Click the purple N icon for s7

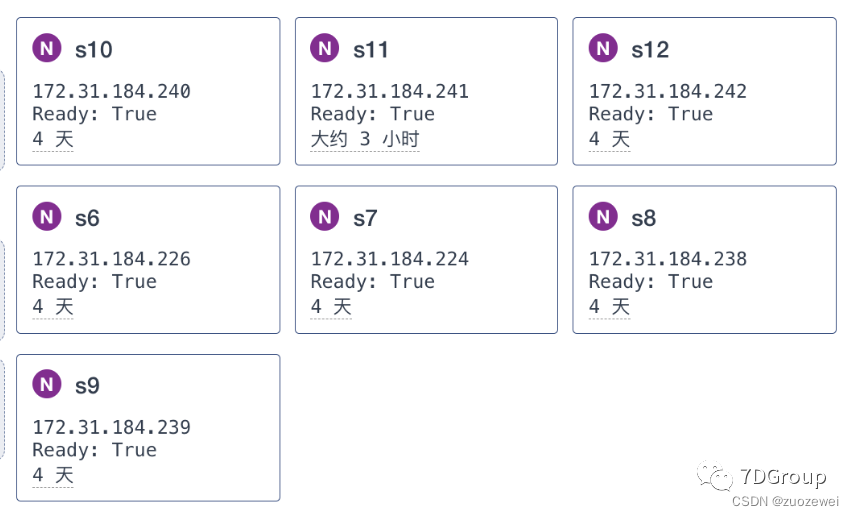(324, 216)
